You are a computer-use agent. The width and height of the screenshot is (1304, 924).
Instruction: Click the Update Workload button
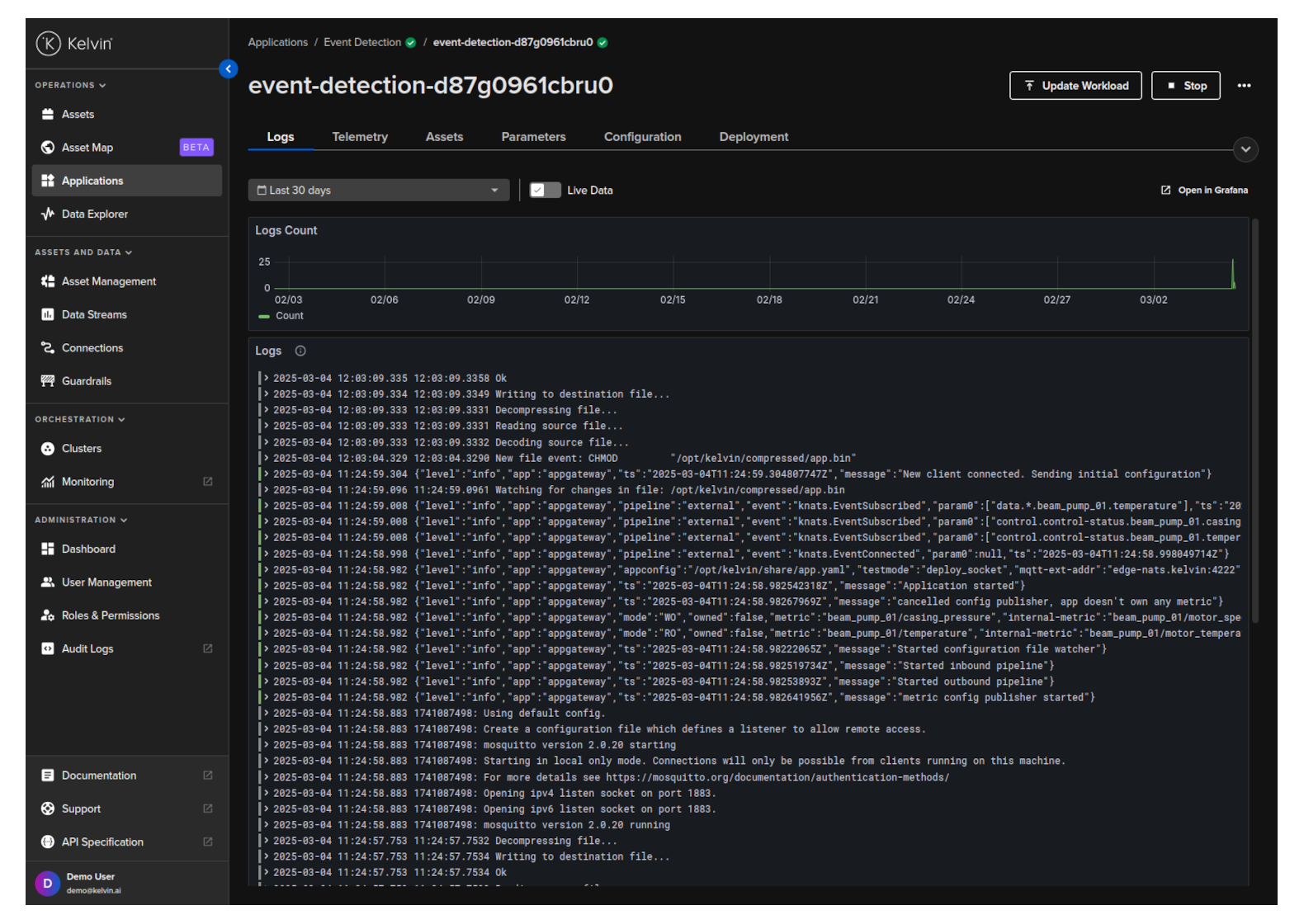click(1075, 86)
